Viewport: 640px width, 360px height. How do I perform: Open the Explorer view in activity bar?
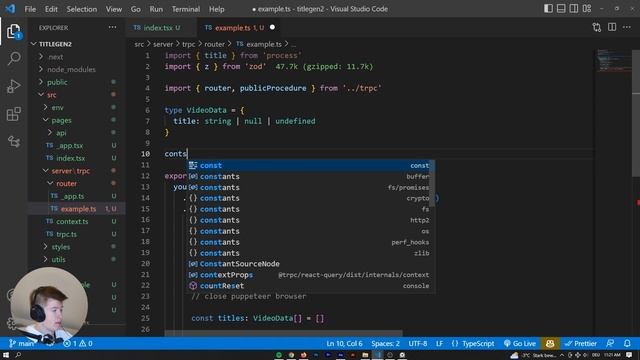coord(13,31)
